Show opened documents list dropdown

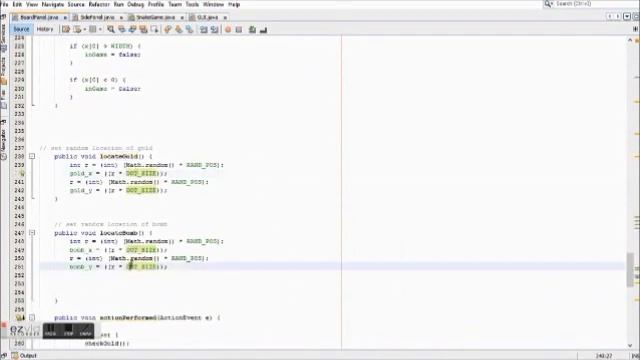pos(627,17)
